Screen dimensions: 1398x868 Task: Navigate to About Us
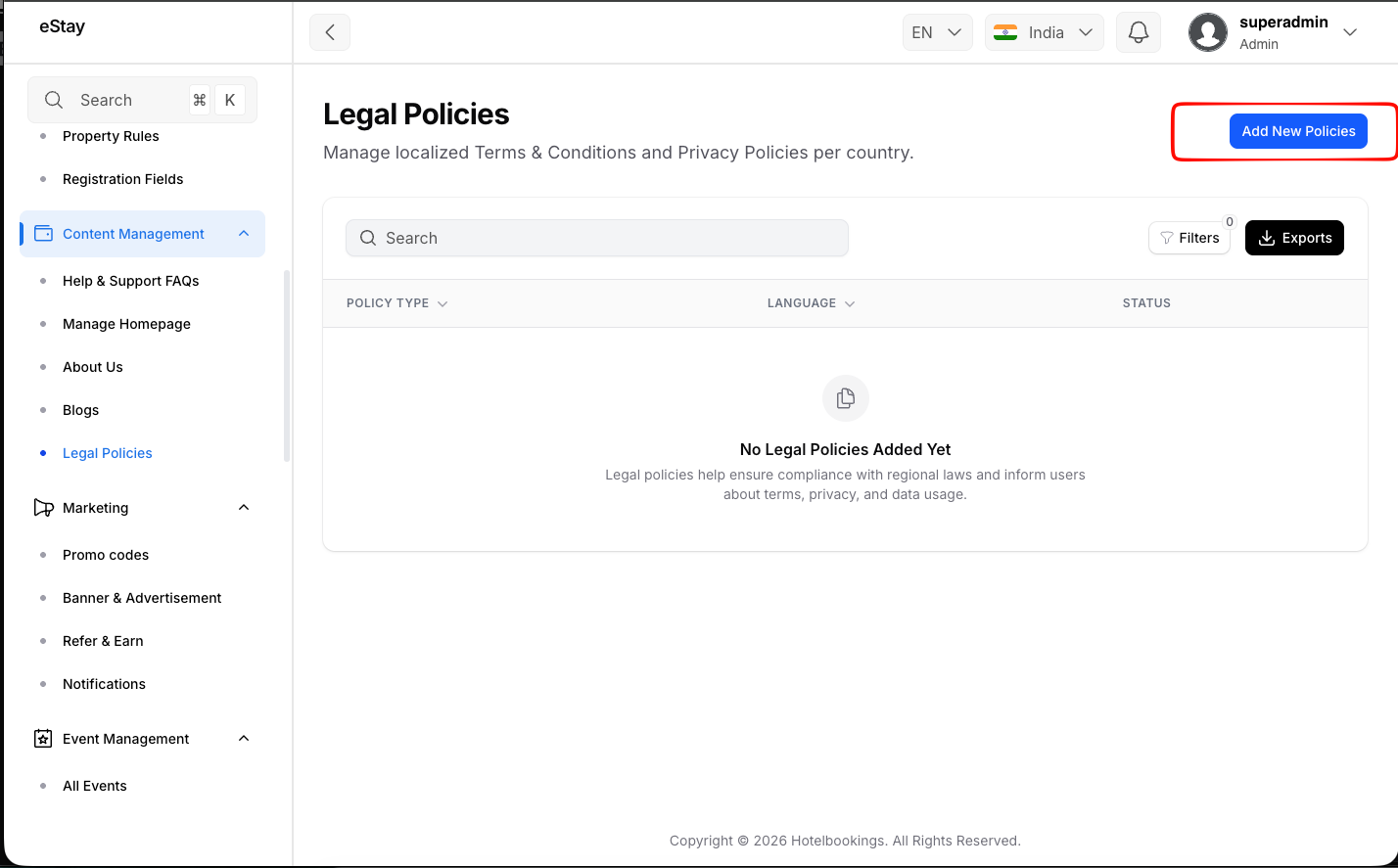93,367
